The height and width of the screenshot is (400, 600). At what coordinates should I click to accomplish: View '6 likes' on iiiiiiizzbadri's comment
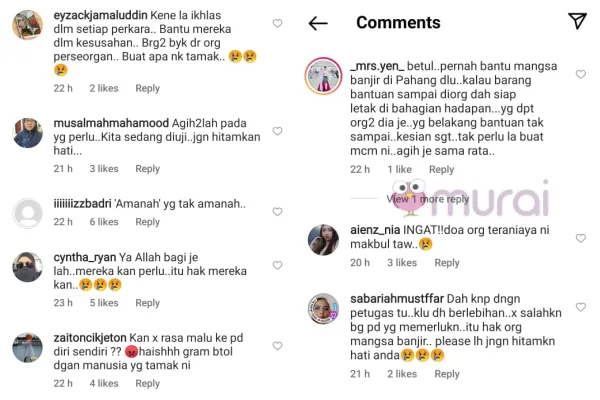tap(104, 222)
